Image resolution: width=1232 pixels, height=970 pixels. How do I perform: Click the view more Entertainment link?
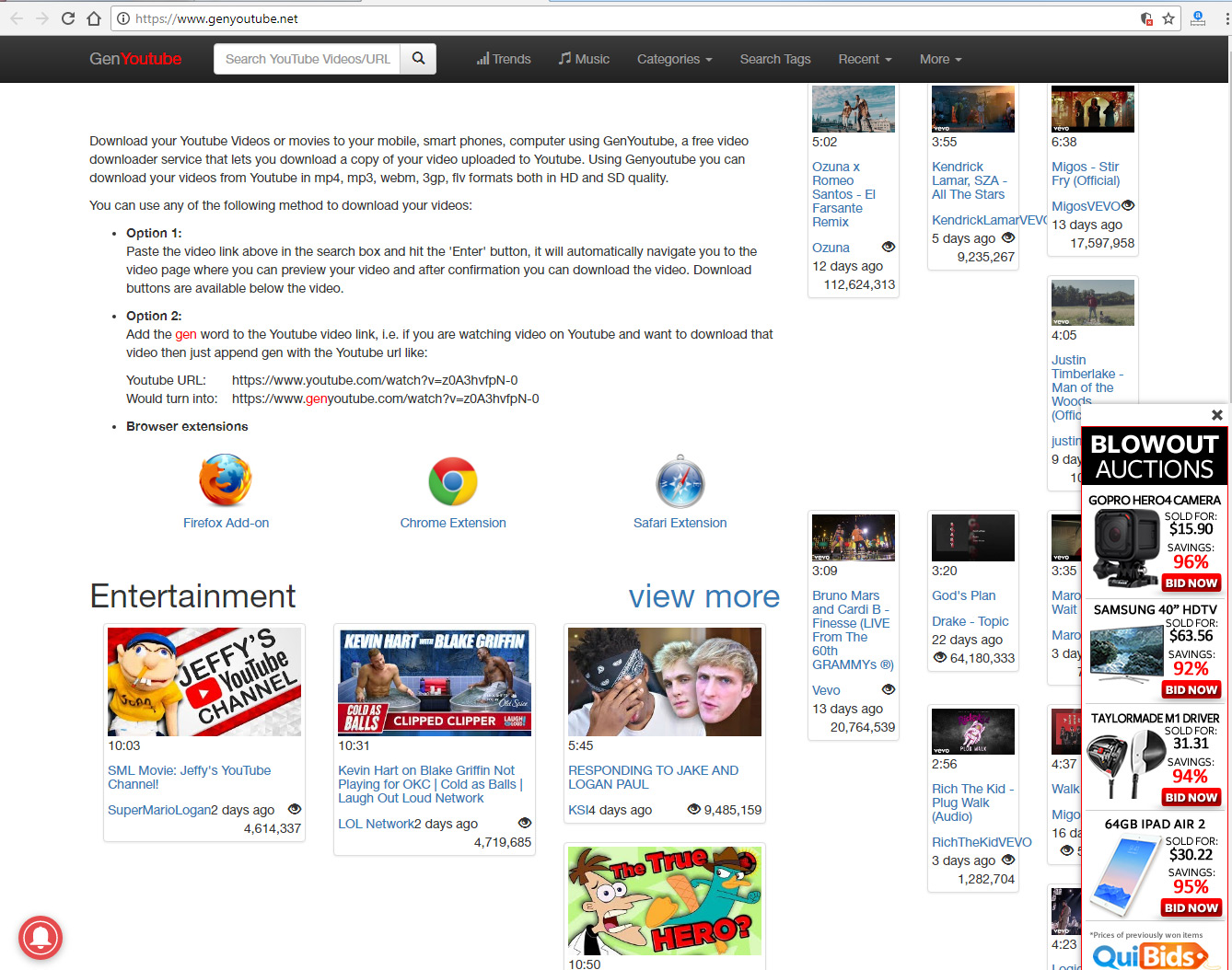click(703, 596)
